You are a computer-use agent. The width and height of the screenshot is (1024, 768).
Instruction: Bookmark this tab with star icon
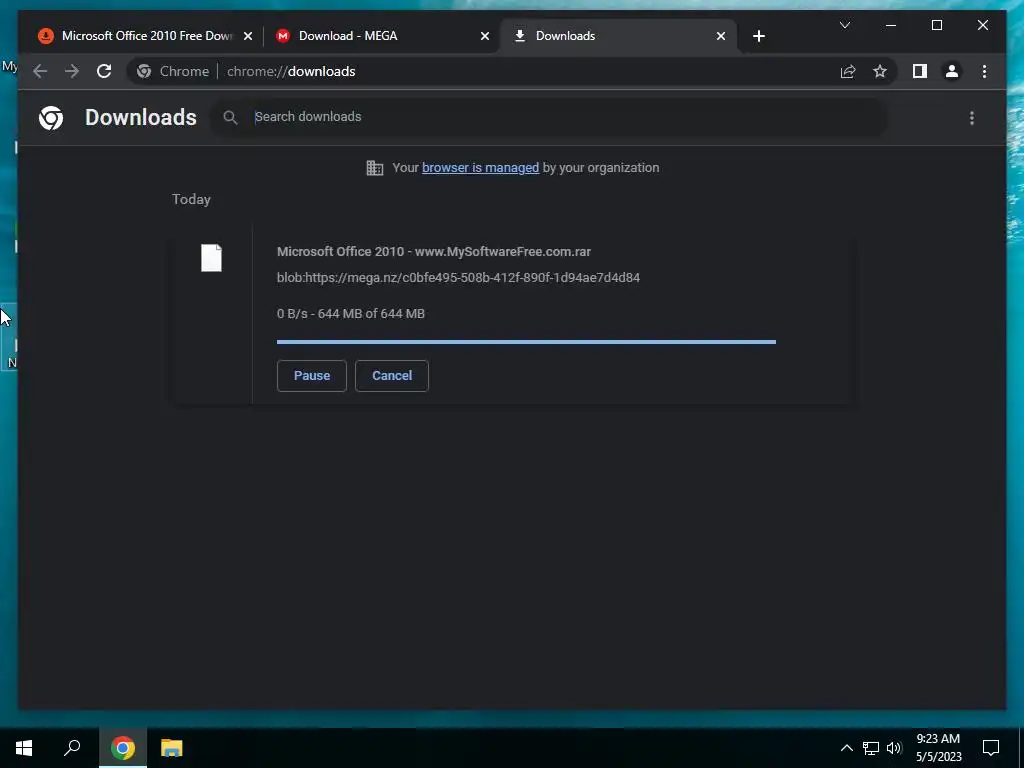point(880,71)
